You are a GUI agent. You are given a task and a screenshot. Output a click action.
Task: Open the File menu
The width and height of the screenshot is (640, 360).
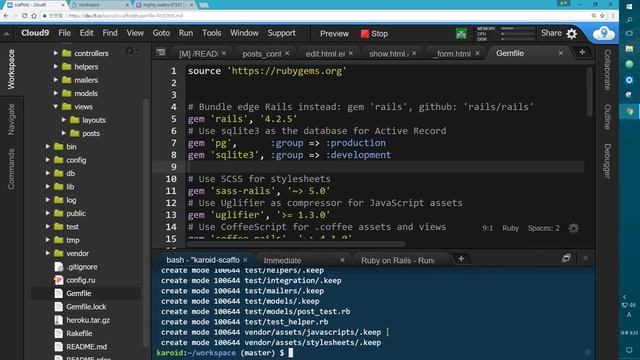64,33
